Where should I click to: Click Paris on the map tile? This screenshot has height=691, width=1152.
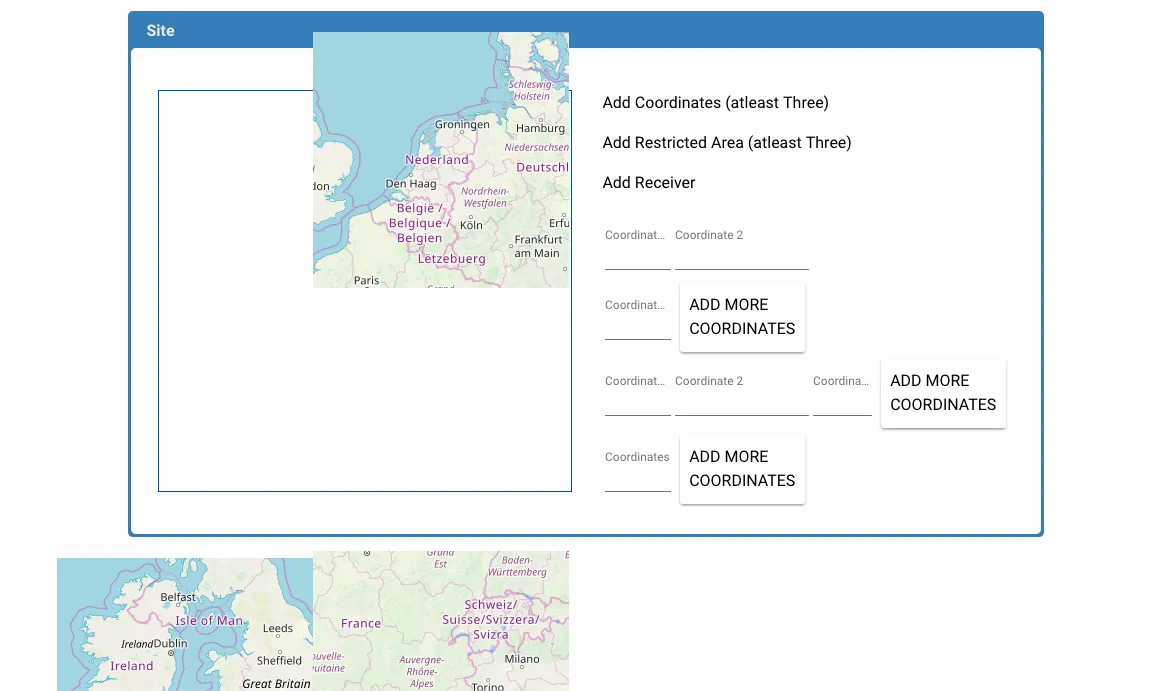(366, 281)
